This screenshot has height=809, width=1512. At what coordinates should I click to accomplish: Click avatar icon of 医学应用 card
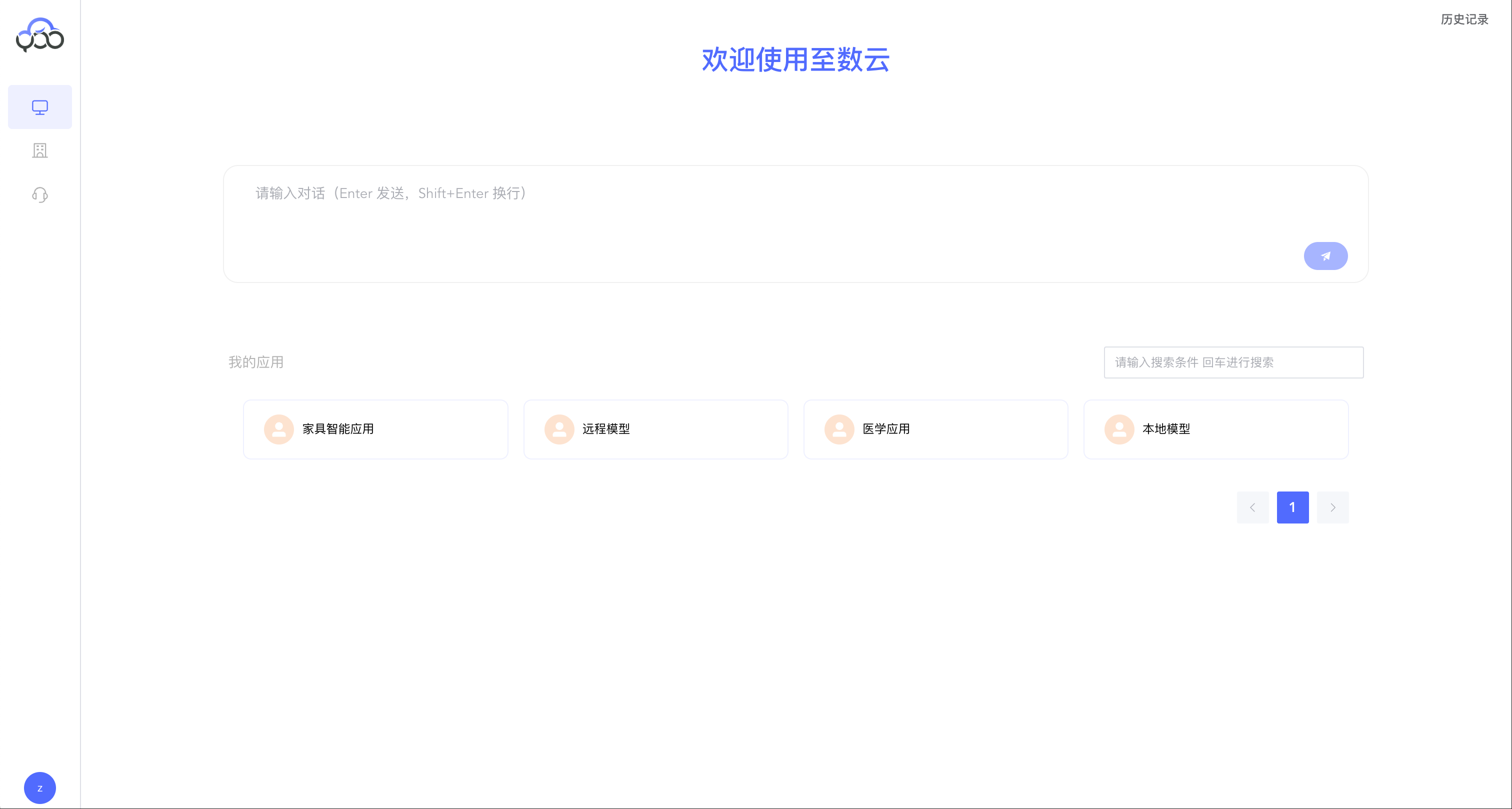tap(839, 429)
